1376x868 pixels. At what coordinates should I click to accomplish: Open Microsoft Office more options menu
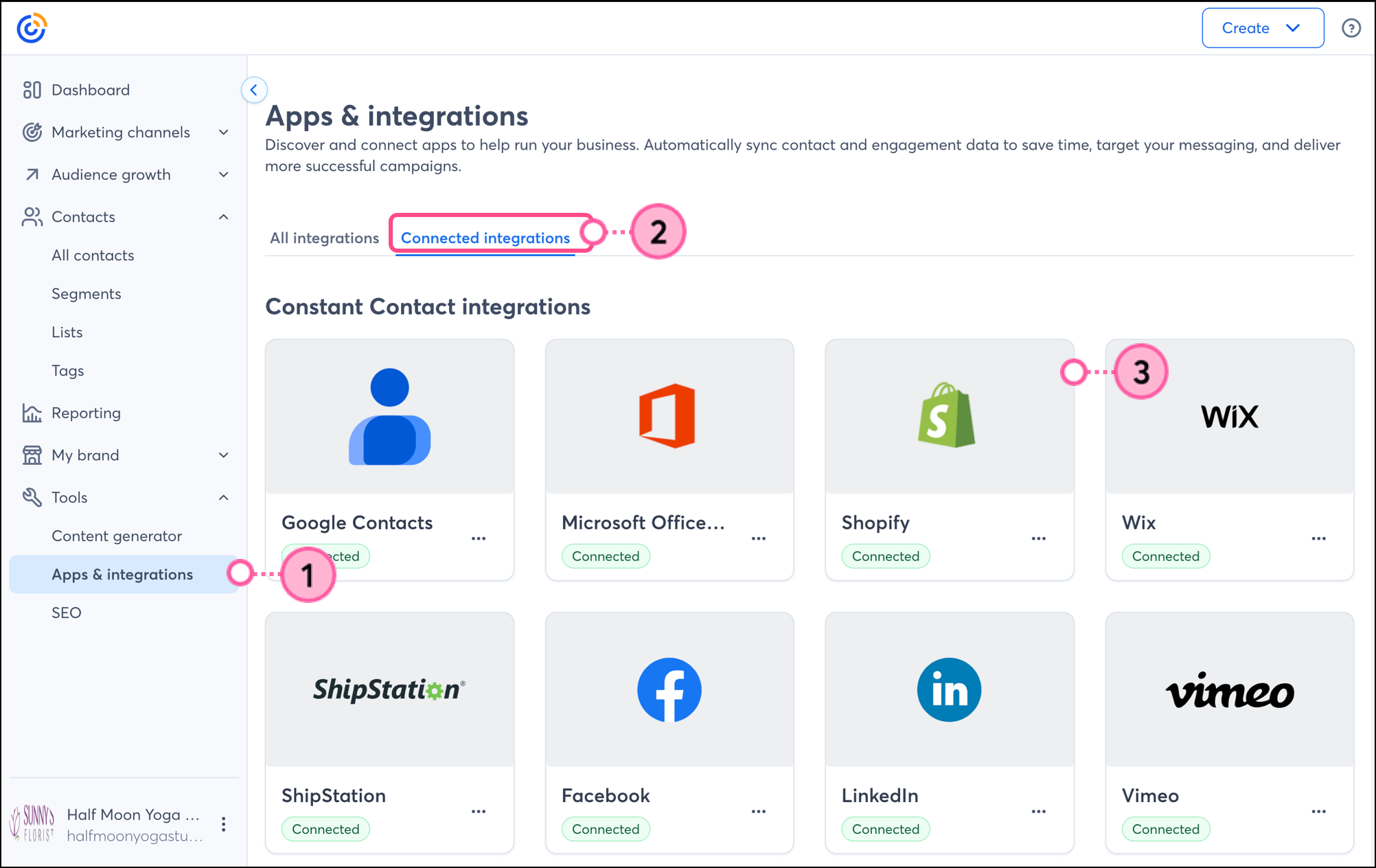759,538
